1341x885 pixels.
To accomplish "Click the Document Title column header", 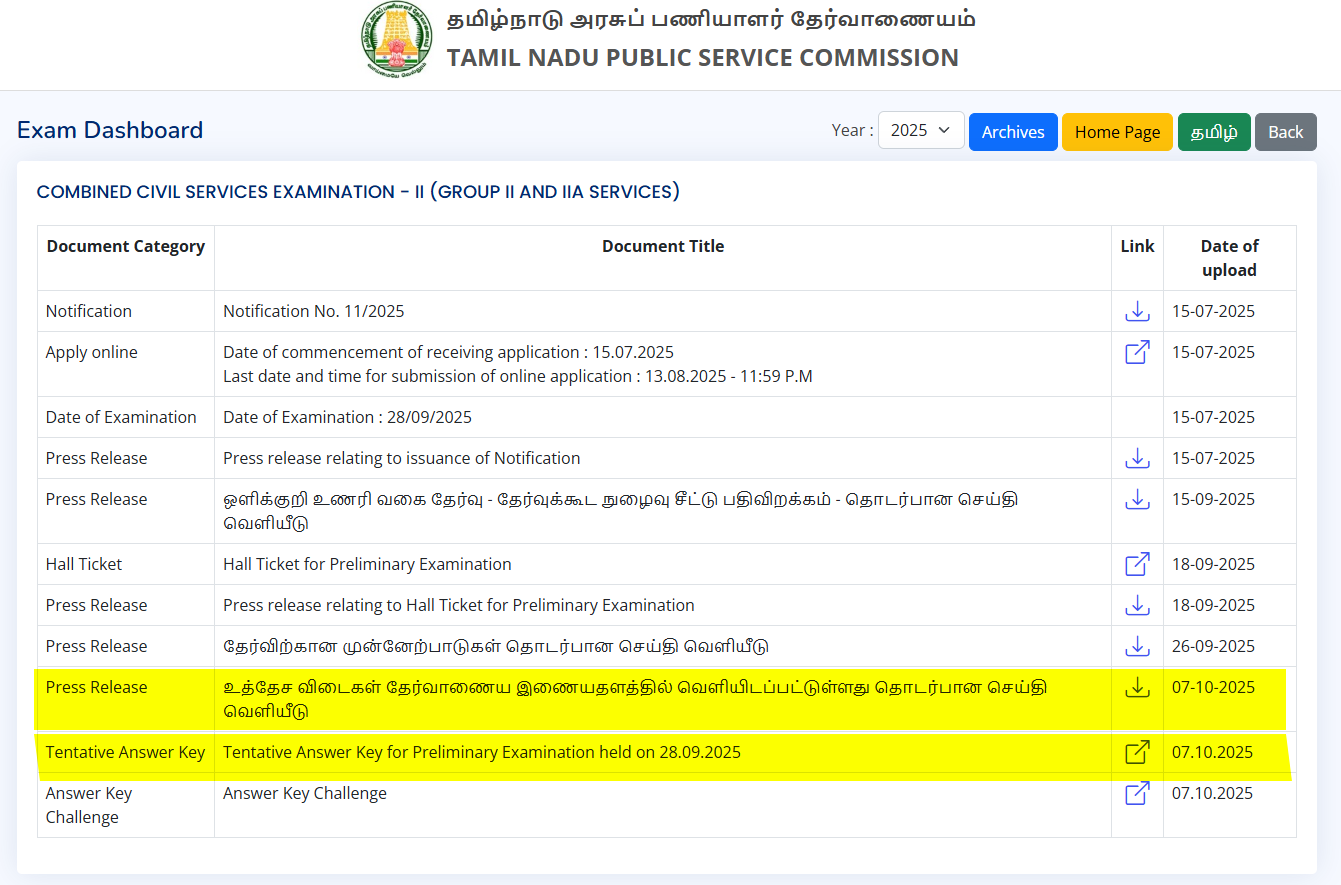I will (662, 246).
